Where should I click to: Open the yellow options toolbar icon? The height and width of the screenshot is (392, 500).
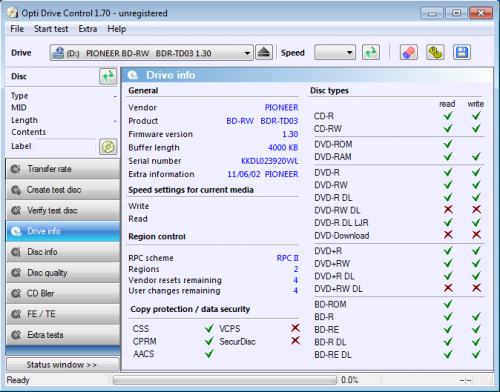(435, 53)
